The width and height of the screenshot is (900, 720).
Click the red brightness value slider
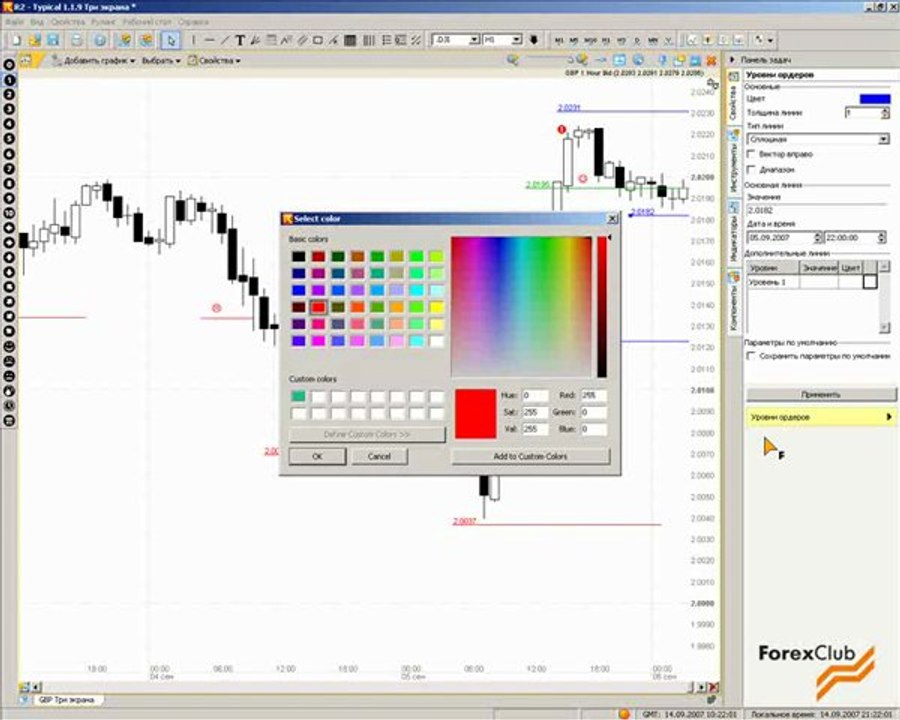pos(602,307)
